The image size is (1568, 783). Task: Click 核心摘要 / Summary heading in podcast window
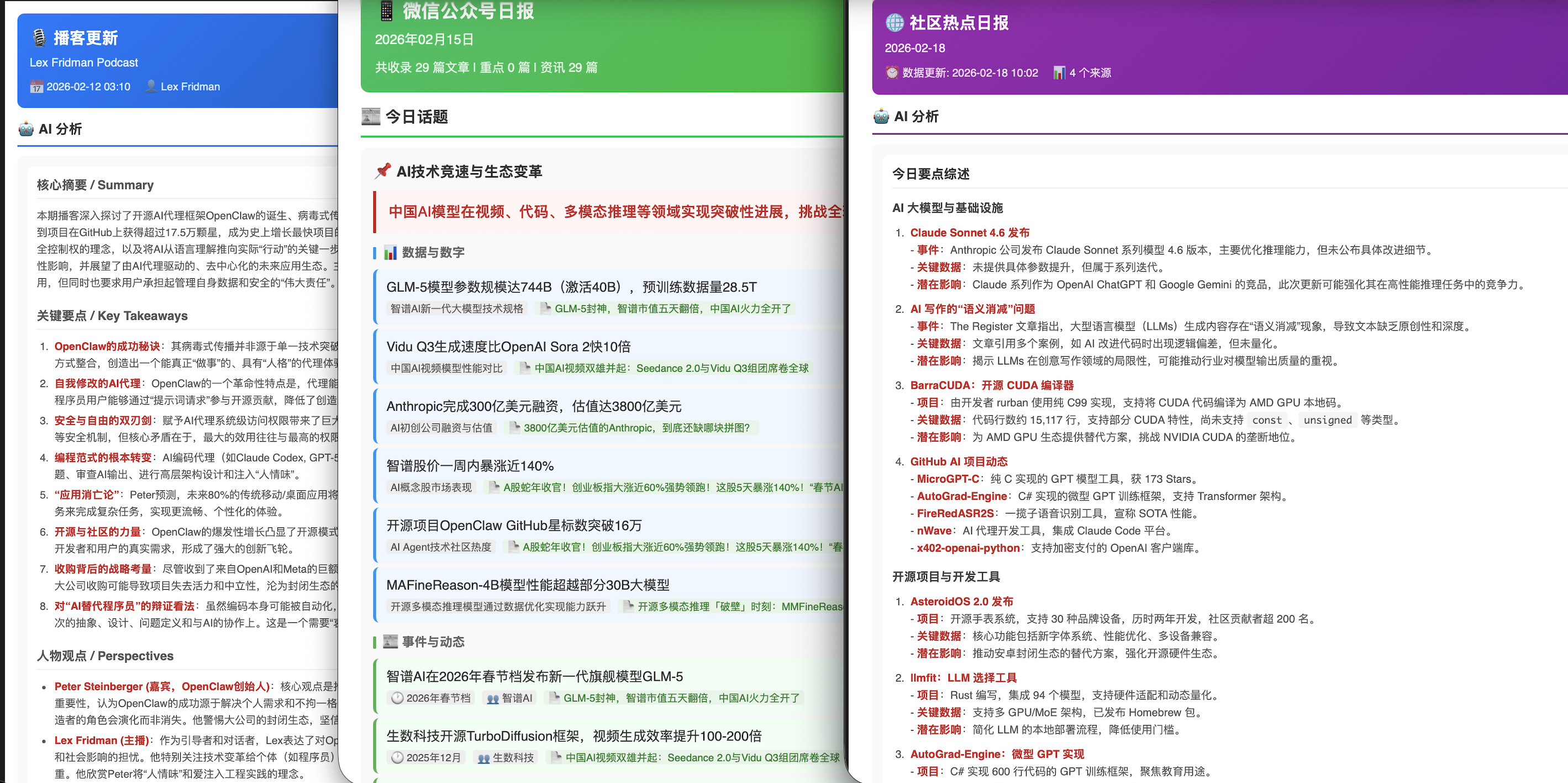[95, 185]
